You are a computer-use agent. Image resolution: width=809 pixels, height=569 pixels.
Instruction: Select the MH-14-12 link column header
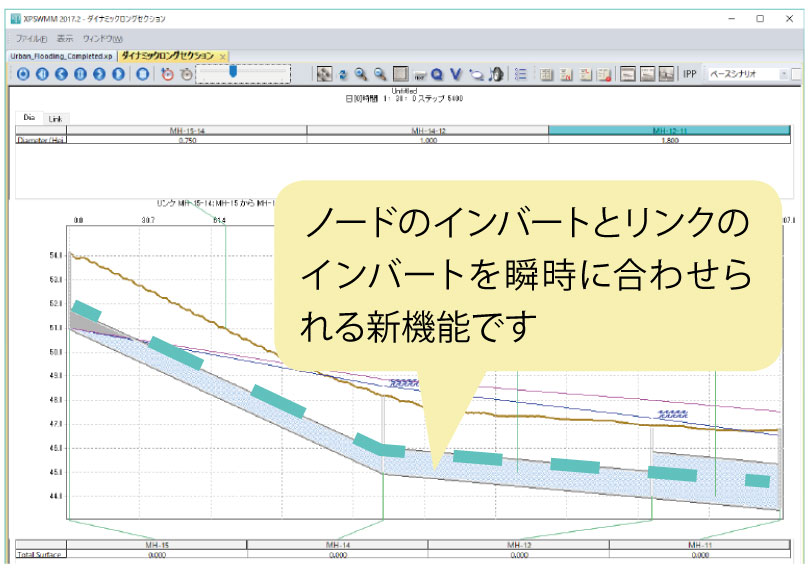point(428,131)
